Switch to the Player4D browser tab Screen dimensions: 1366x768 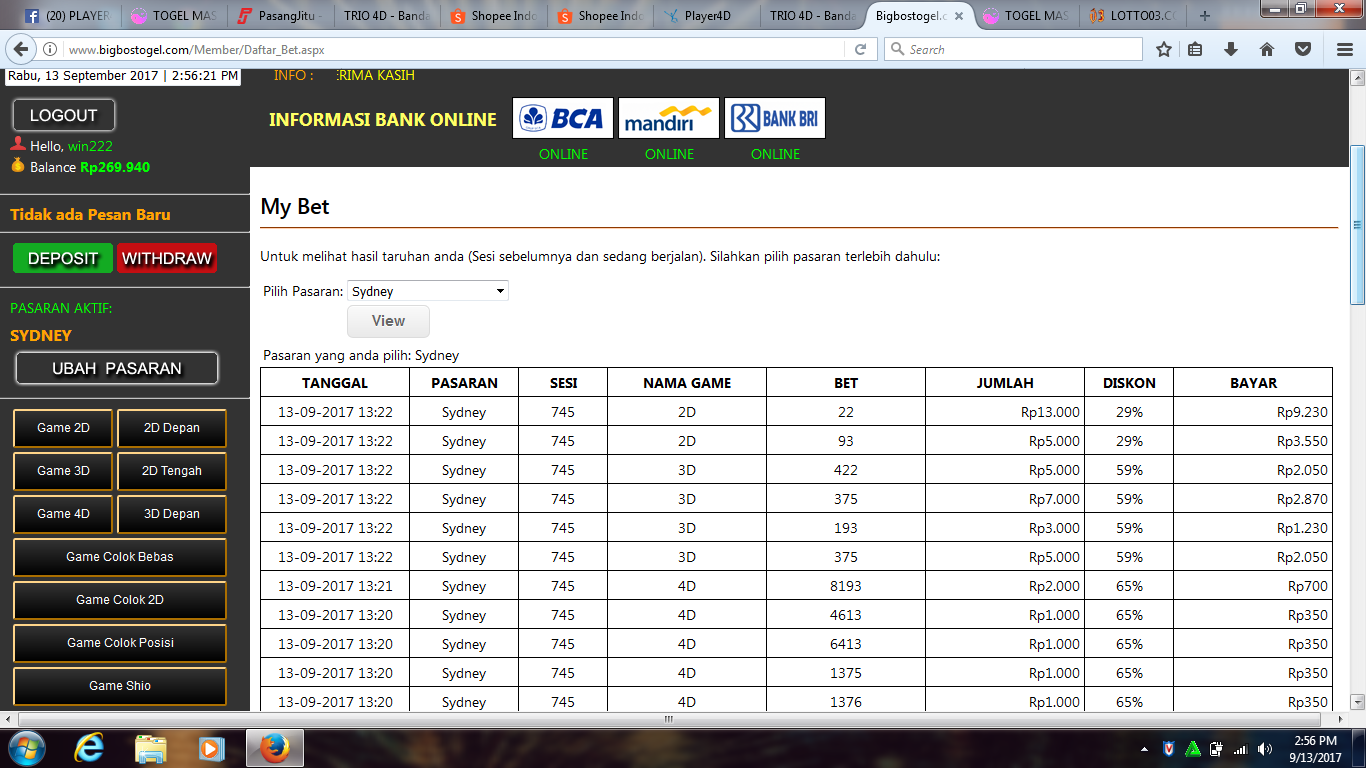click(706, 16)
